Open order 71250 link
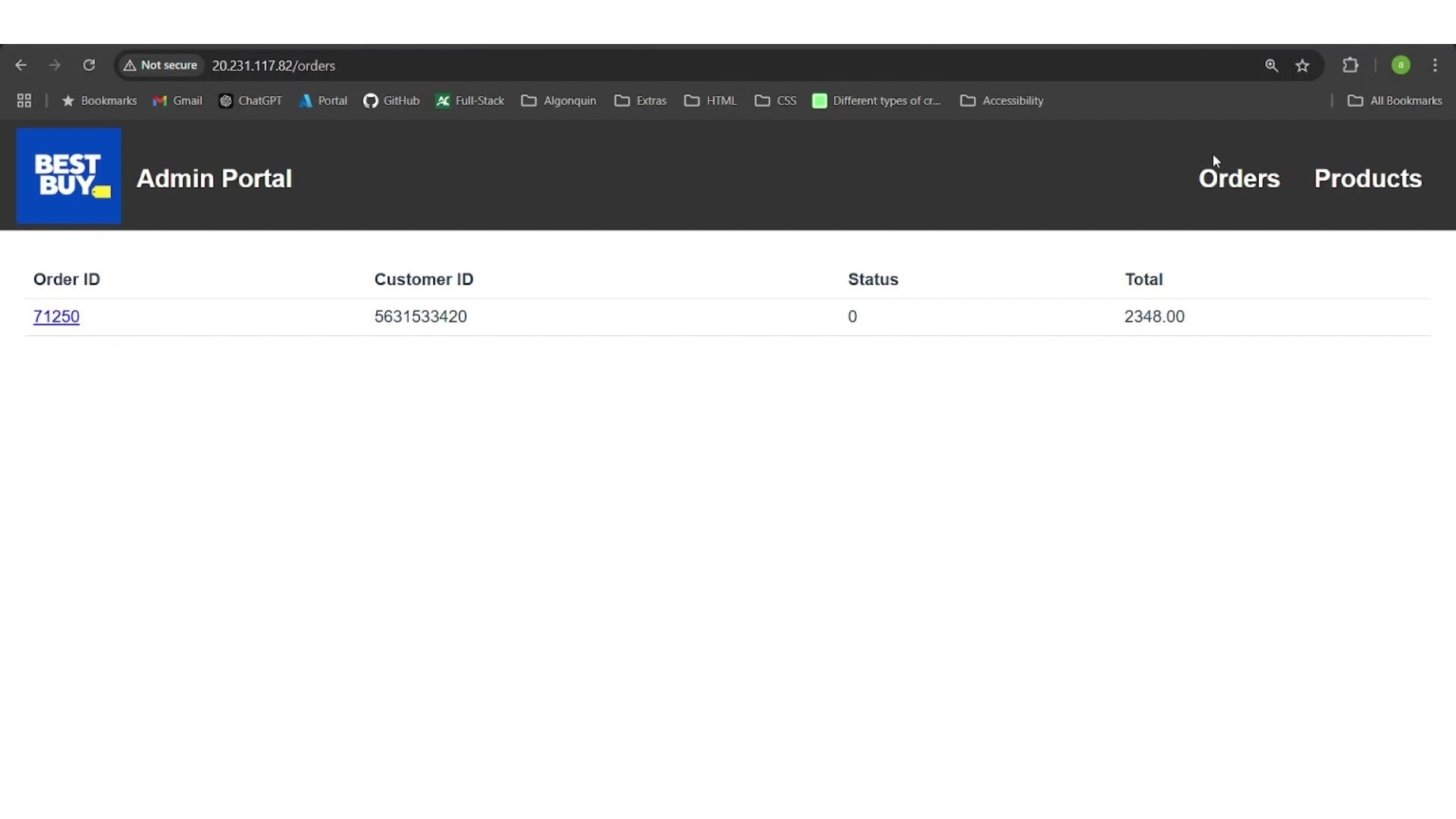Screen dimensions: 1456x819 click(57, 317)
